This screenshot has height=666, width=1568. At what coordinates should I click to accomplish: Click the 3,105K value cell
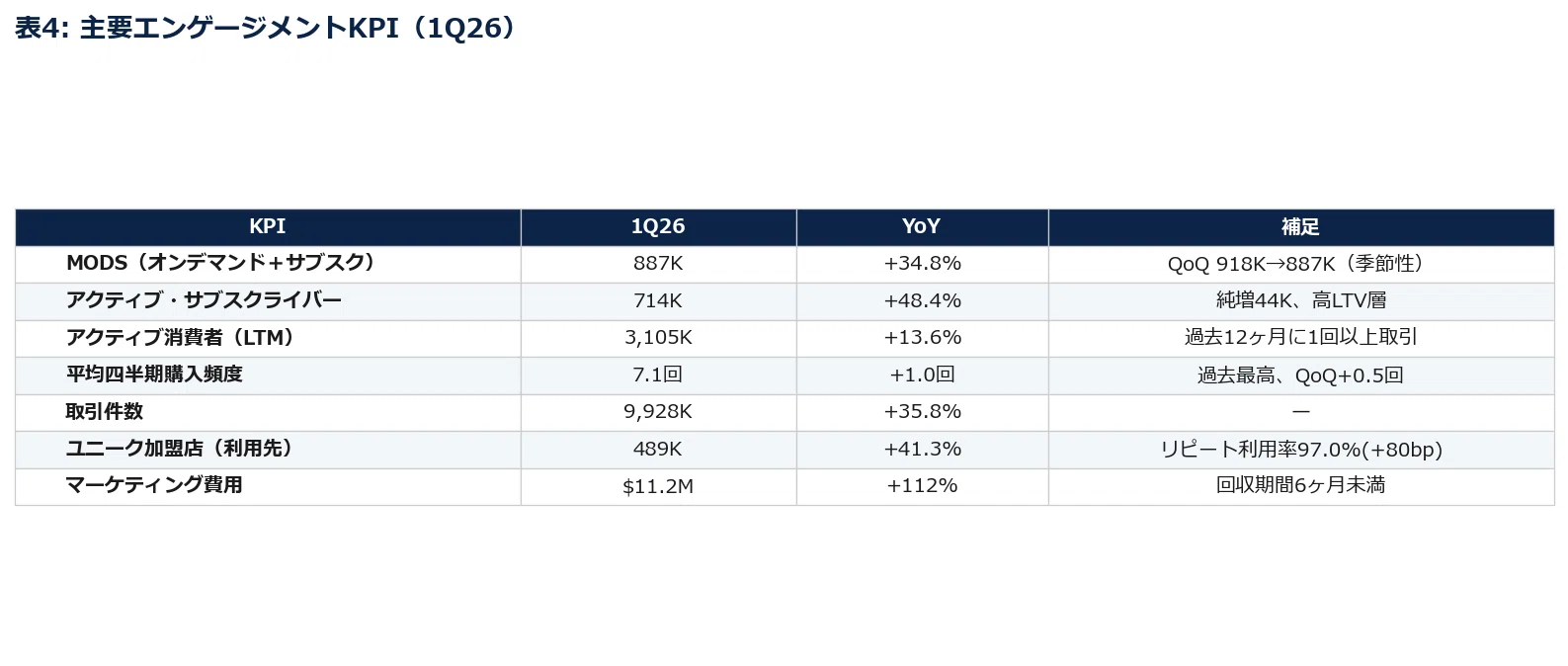click(658, 338)
